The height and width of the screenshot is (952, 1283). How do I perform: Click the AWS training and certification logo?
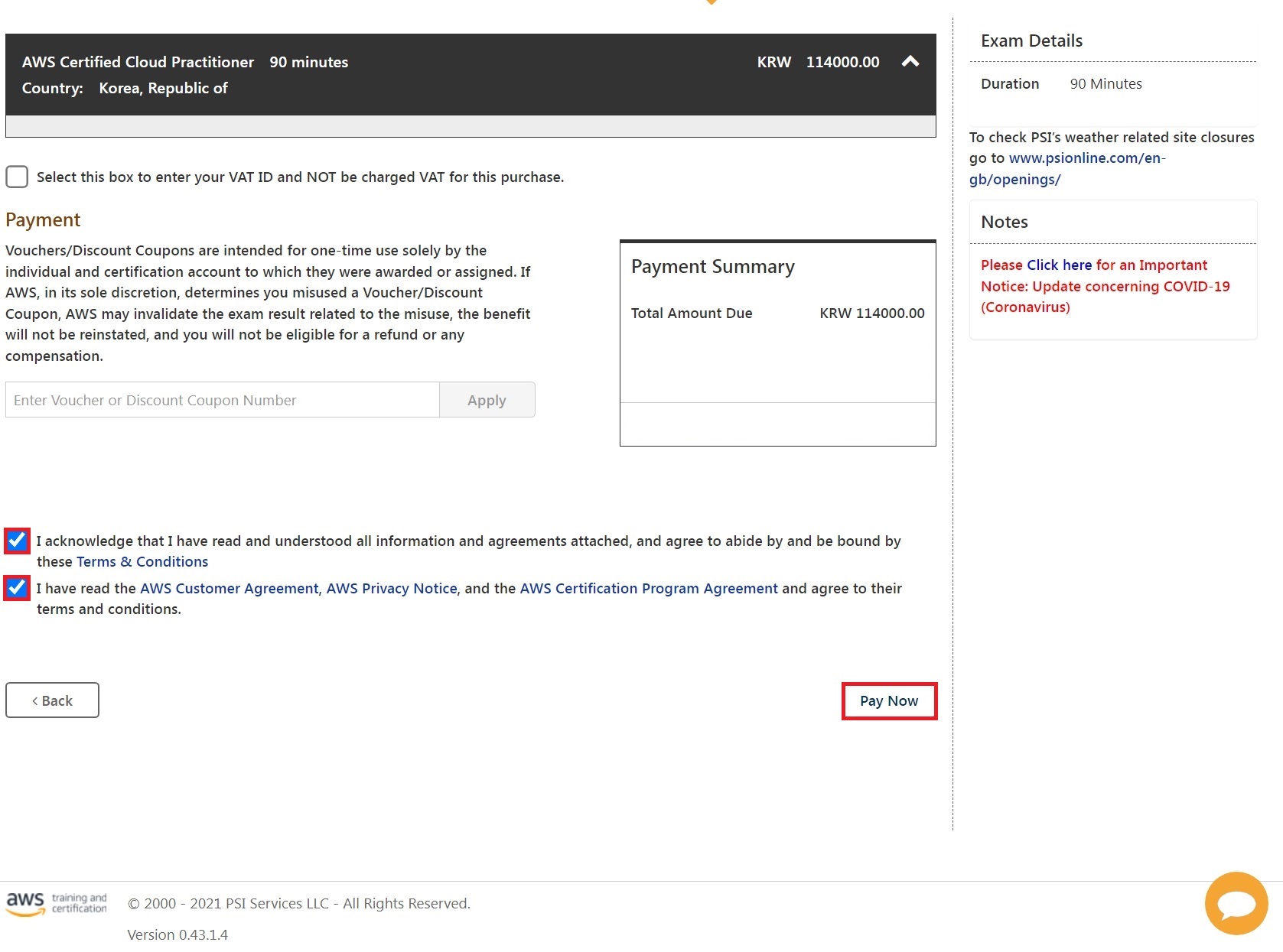coord(57,903)
